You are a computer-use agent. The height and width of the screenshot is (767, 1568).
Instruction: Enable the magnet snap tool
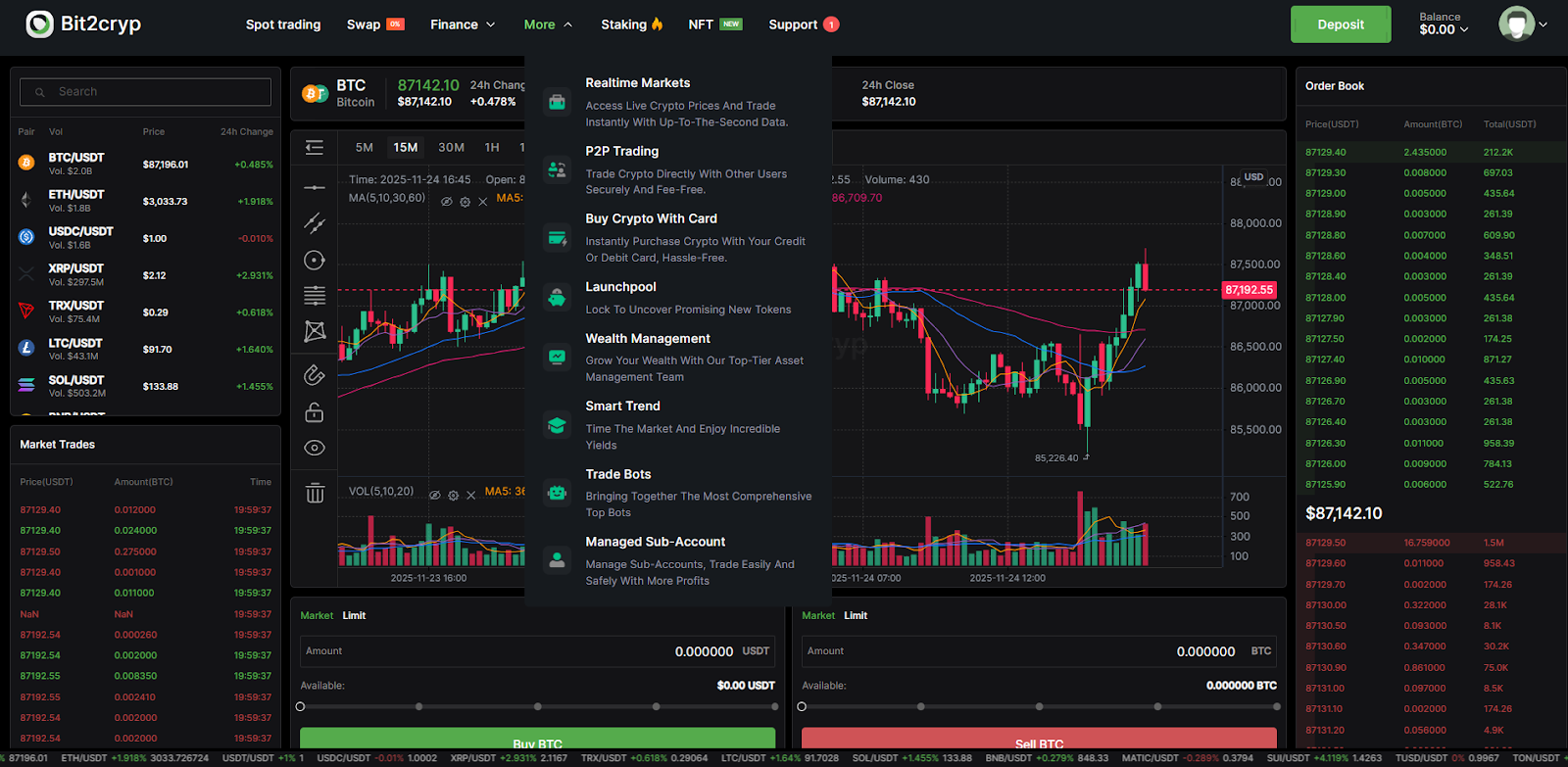315,374
